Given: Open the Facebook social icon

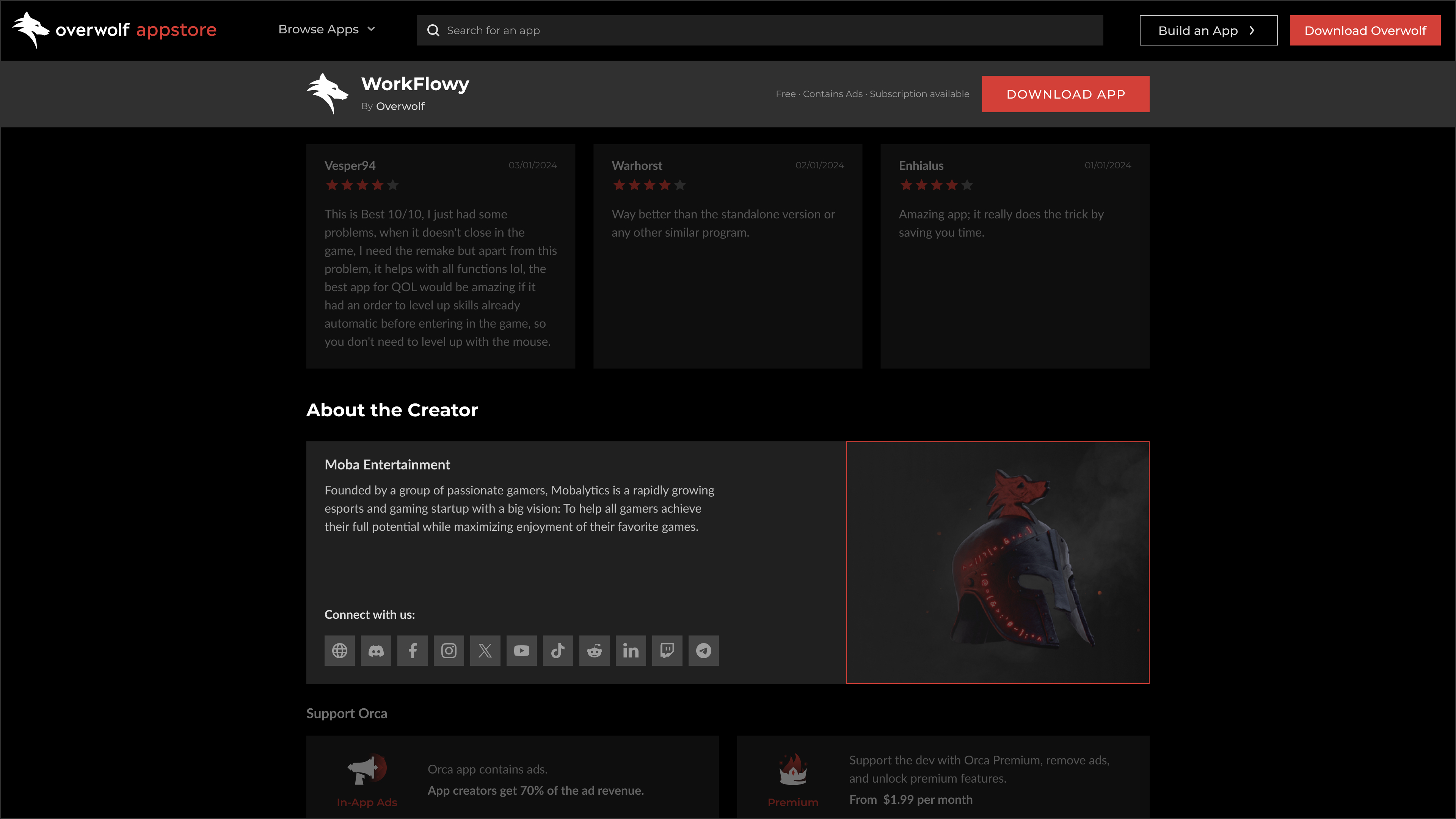Looking at the screenshot, I should pos(413,651).
